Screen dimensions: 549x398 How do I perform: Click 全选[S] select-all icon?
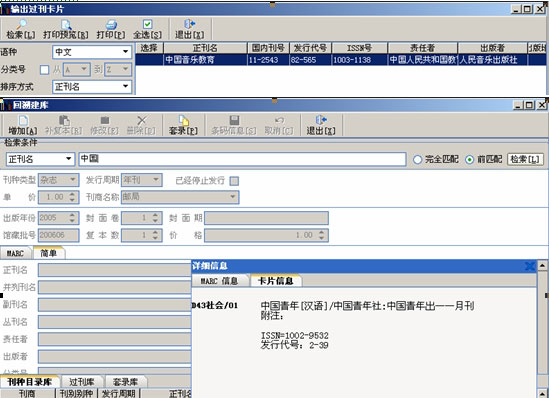147,29
